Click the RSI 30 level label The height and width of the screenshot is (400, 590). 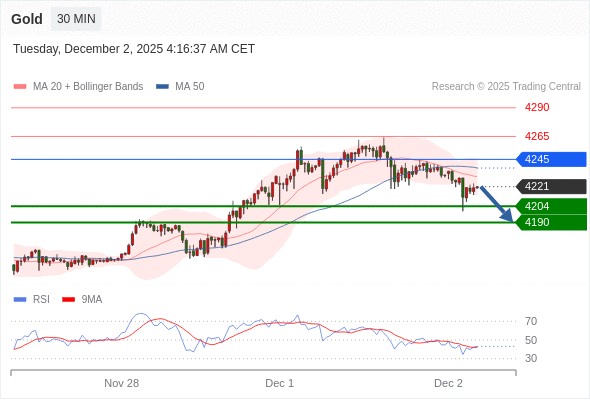tap(531, 358)
